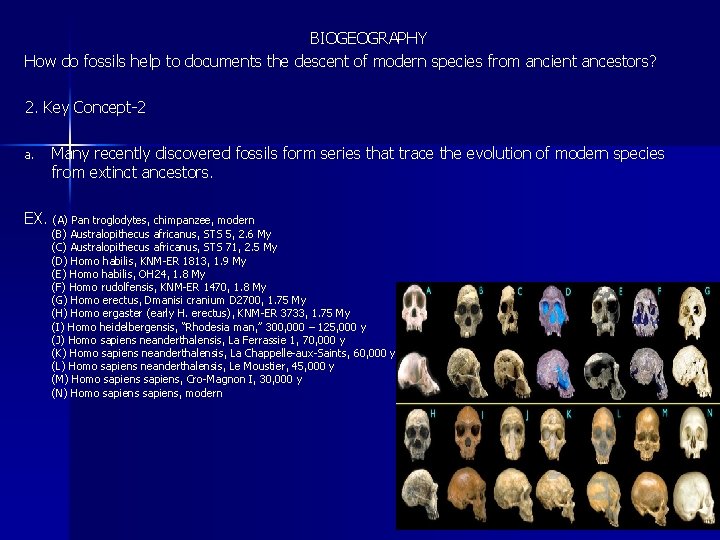Viewport: 720px width, 540px height.
Task: Select line '(C) Australopithecus africanus, STS 71'
Action: (164, 247)
